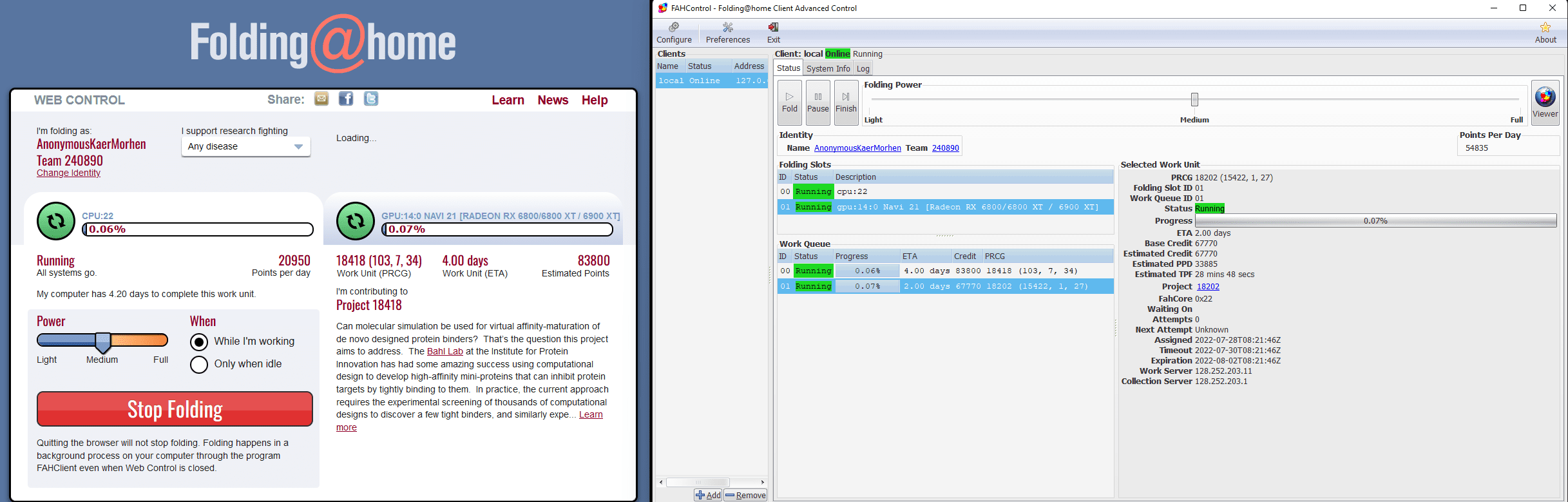Open Preferences in FAHControl toolbar
The height and width of the screenshot is (502, 1568).
(x=728, y=33)
